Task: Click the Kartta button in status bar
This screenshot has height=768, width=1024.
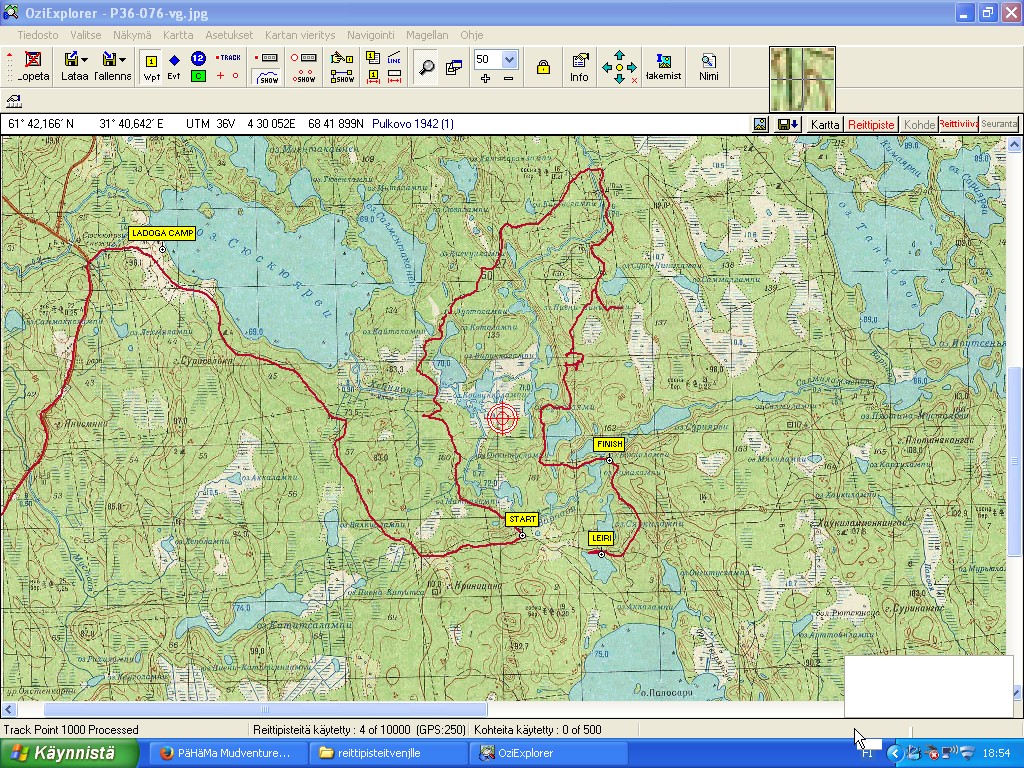Action: coord(825,125)
